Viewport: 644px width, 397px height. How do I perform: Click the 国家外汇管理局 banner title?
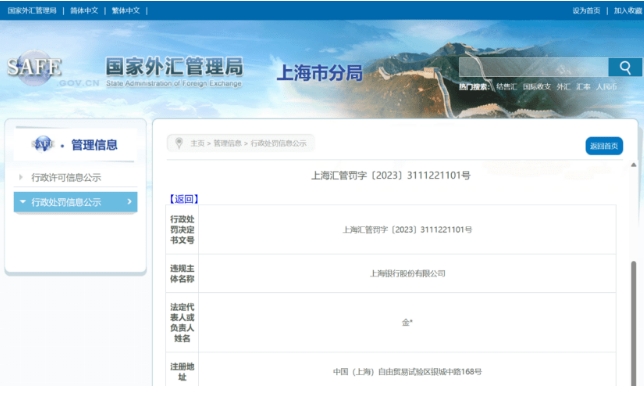[175, 67]
